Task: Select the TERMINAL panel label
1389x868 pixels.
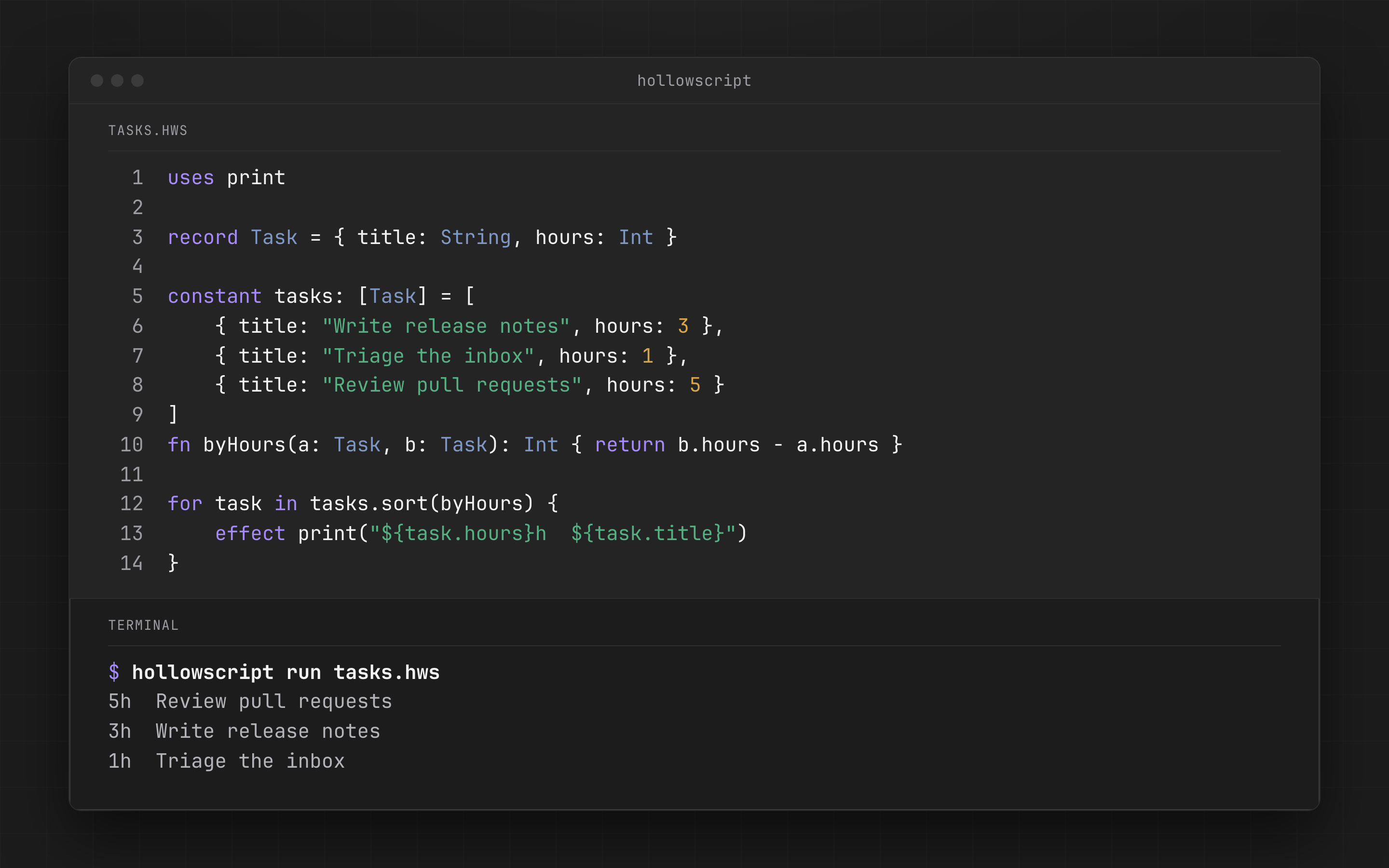Action: (x=144, y=625)
